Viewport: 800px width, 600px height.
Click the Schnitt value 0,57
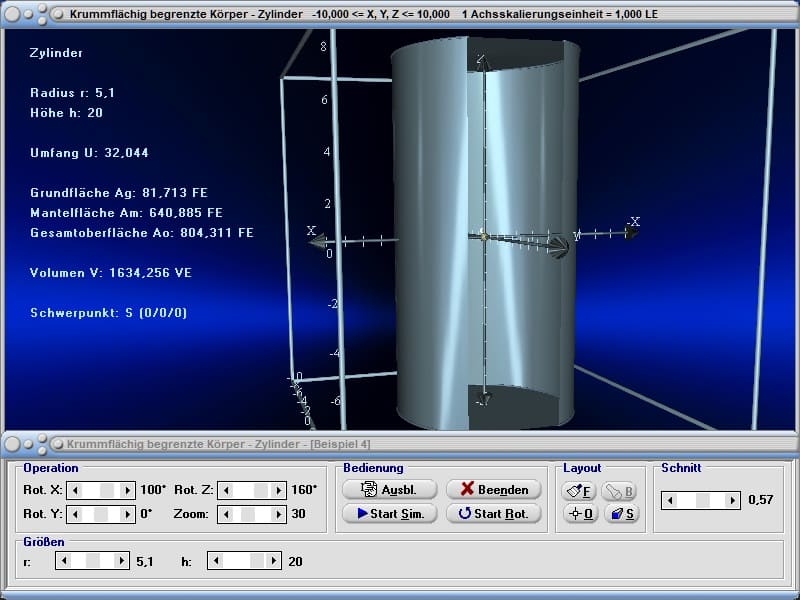tap(761, 499)
